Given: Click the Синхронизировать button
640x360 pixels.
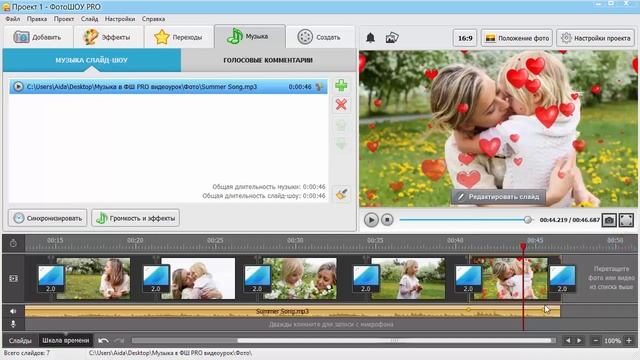Looking at the screenshot, I should pyautogui.click(x=47, y=218).
